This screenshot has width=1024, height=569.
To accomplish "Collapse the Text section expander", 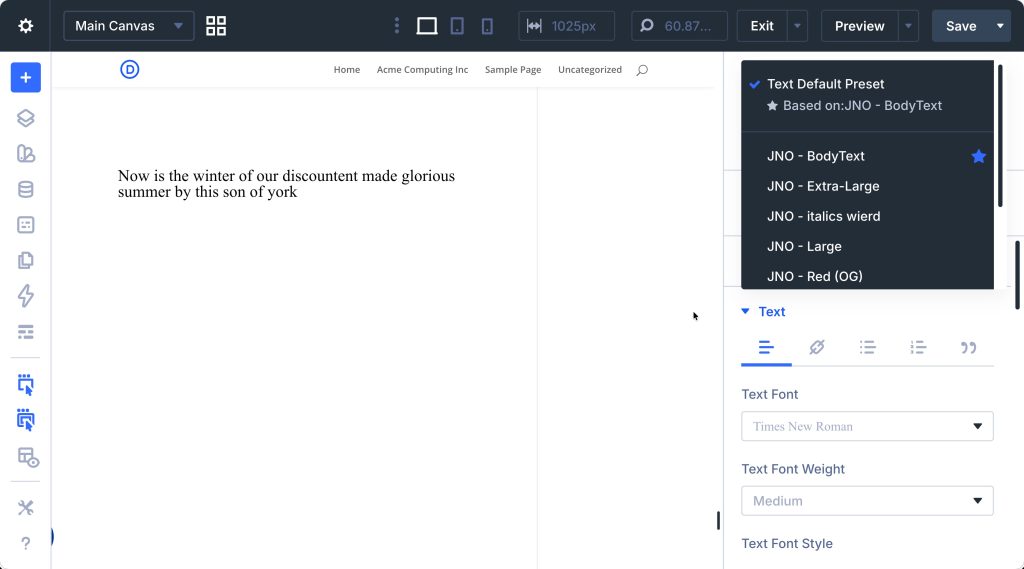I will 745,312.
